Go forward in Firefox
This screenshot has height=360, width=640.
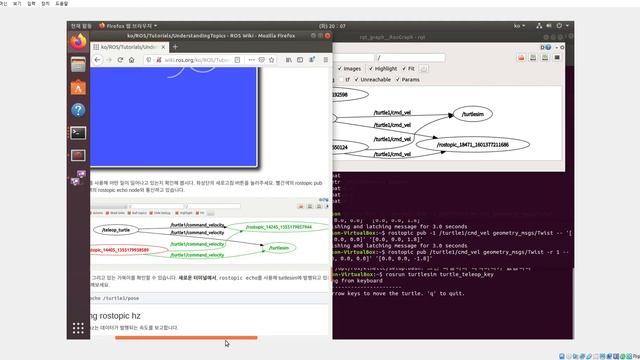tap(109, 60)
